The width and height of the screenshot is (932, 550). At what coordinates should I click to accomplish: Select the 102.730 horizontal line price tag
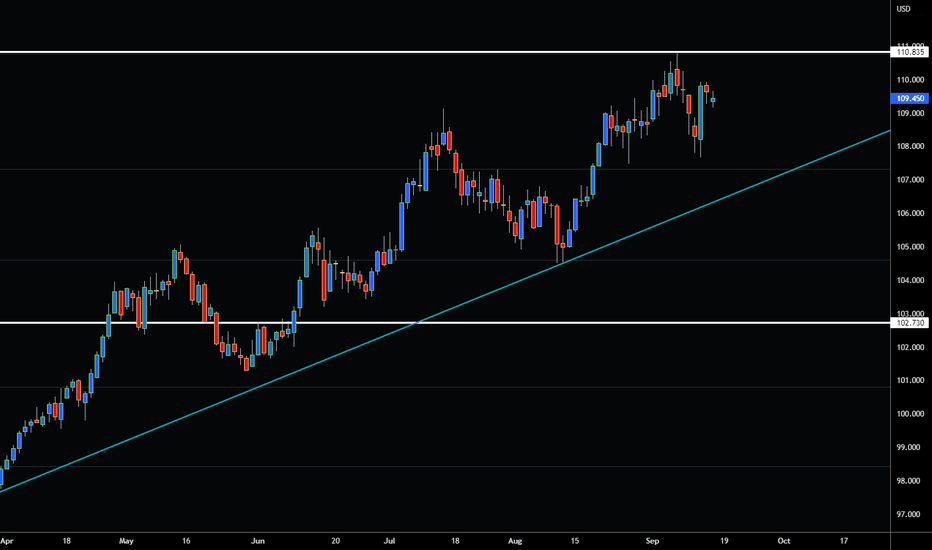coord(910,323)
